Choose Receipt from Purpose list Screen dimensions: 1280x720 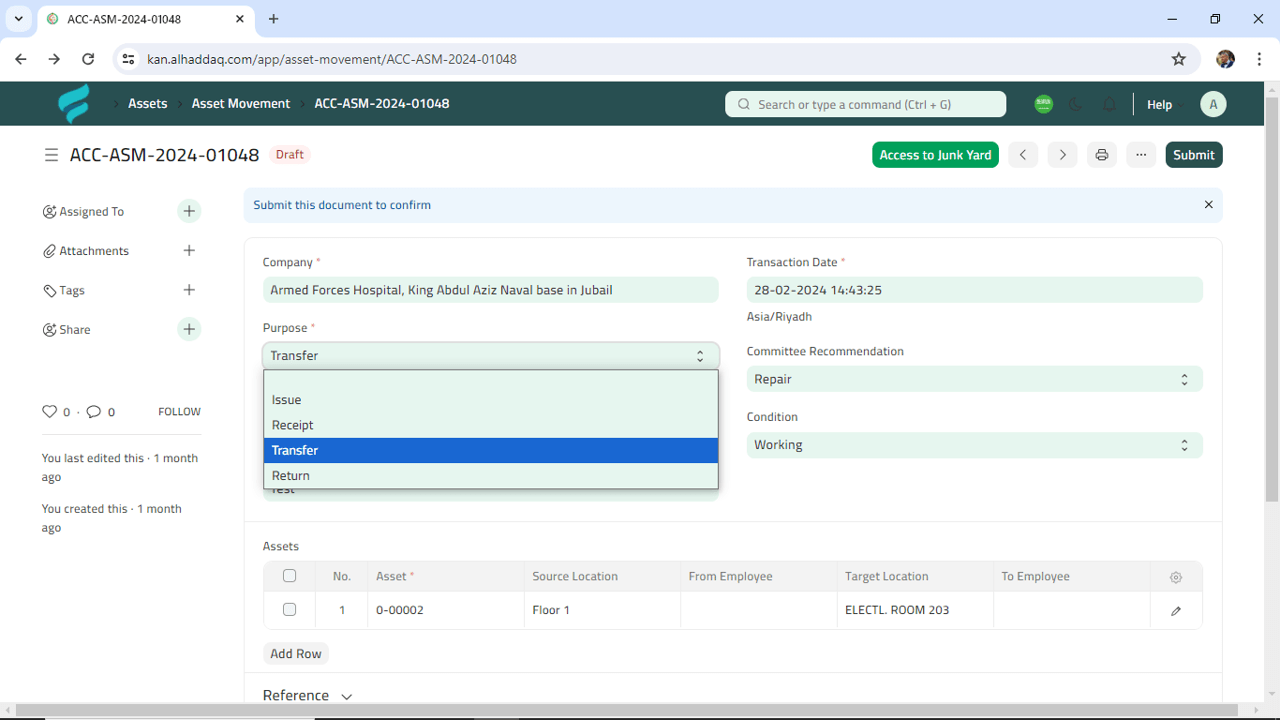pyautogui.click(x=490, y=425)
